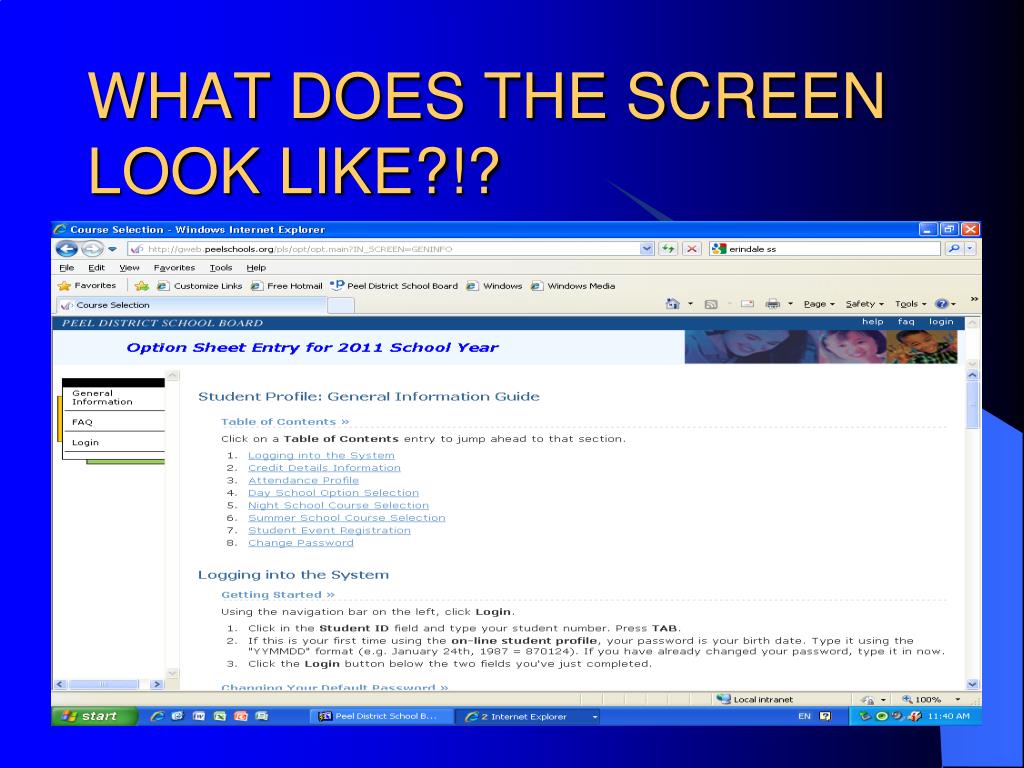This screenshot has height=768, width=1024.
Task: Click the Refresh page icon
Action: coord(667,249)
